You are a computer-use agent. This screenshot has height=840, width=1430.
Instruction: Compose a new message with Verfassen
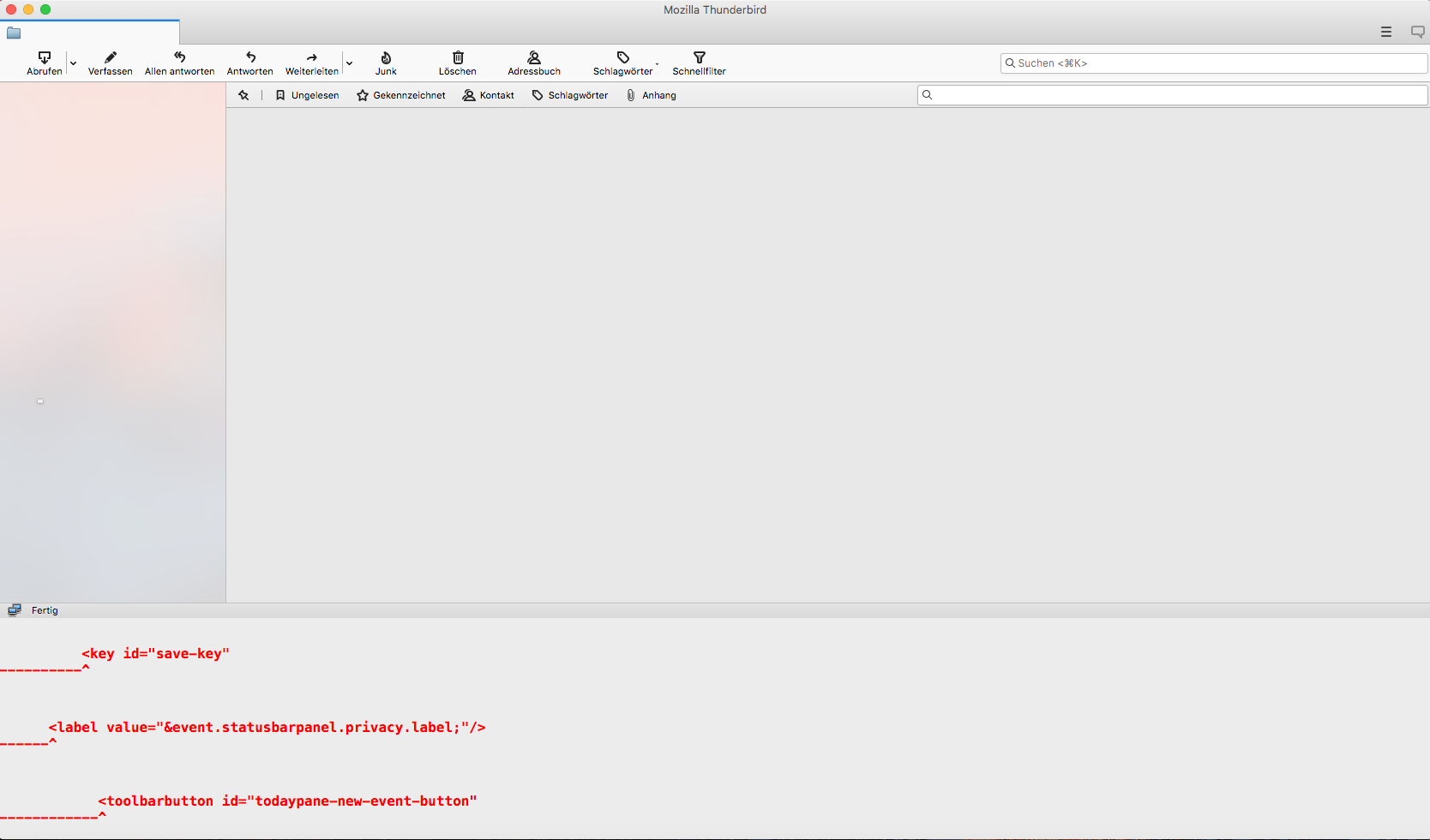(111, 63)
